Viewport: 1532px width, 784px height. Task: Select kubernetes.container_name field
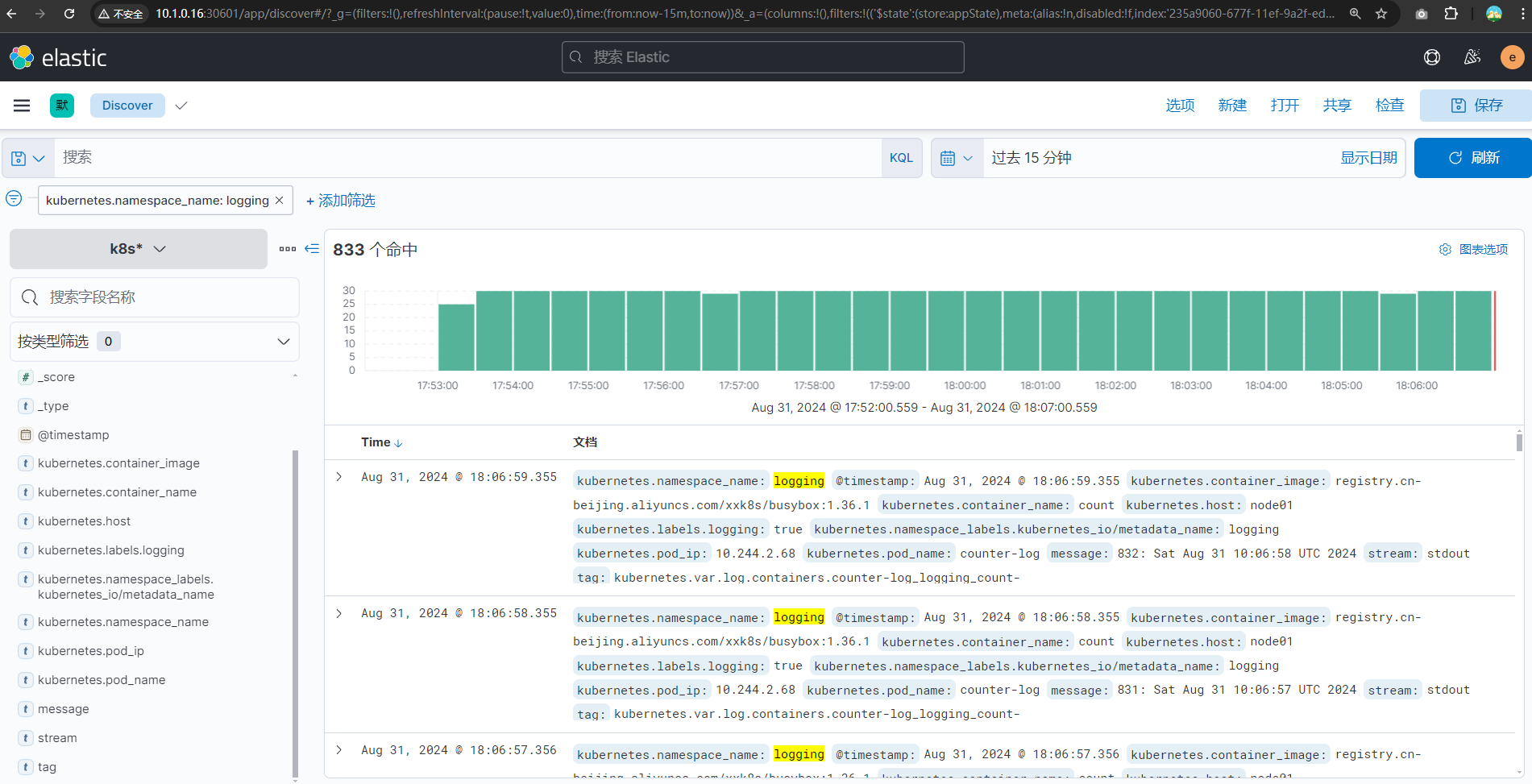tap(117, 492)
